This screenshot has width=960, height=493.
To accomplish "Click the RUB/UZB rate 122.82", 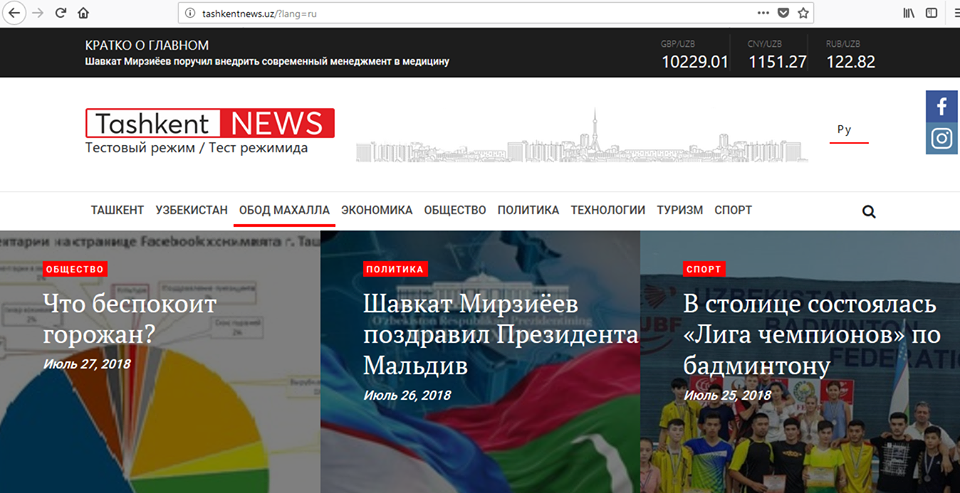I will (x=851, y=62).
